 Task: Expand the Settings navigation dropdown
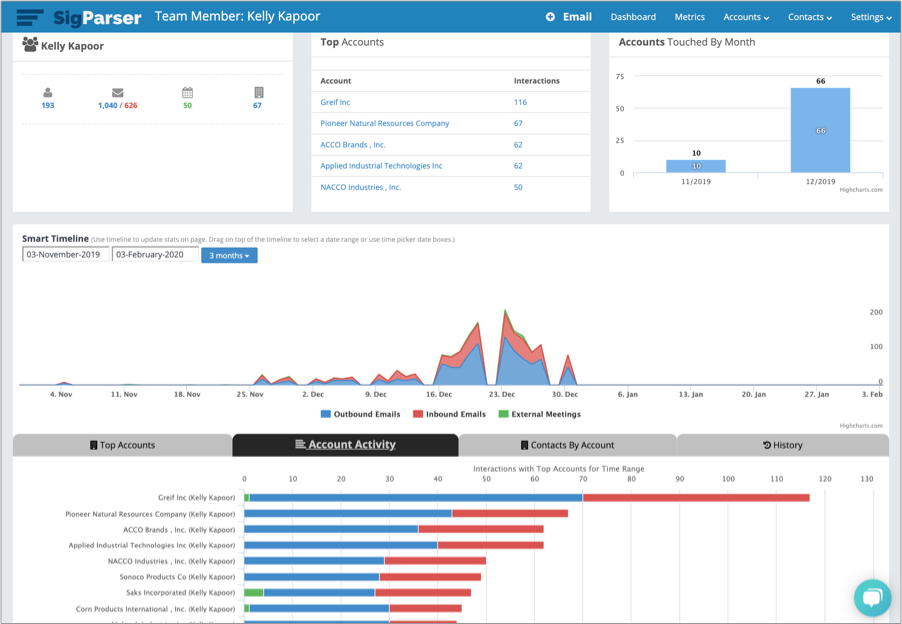click(x=871, y=17)
